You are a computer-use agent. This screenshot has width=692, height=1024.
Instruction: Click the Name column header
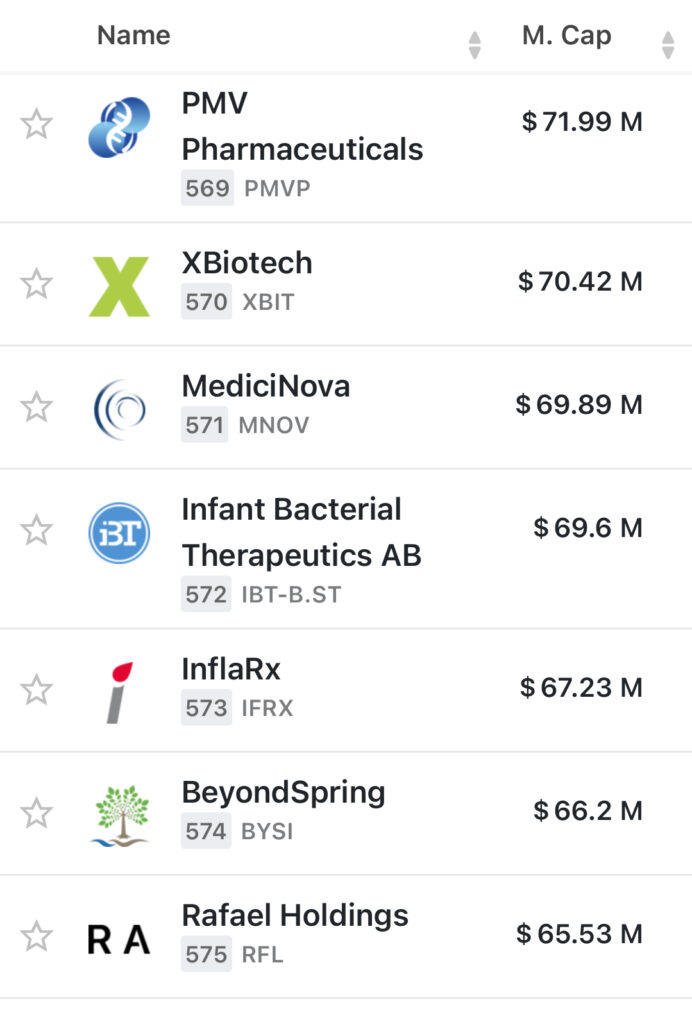[134, 36]
